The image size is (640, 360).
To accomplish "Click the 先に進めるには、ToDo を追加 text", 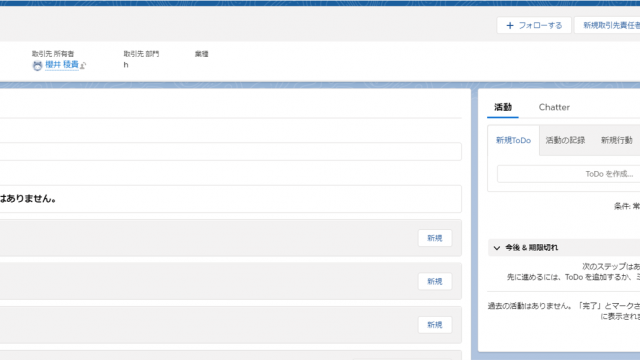I will (x=573, y=277).
